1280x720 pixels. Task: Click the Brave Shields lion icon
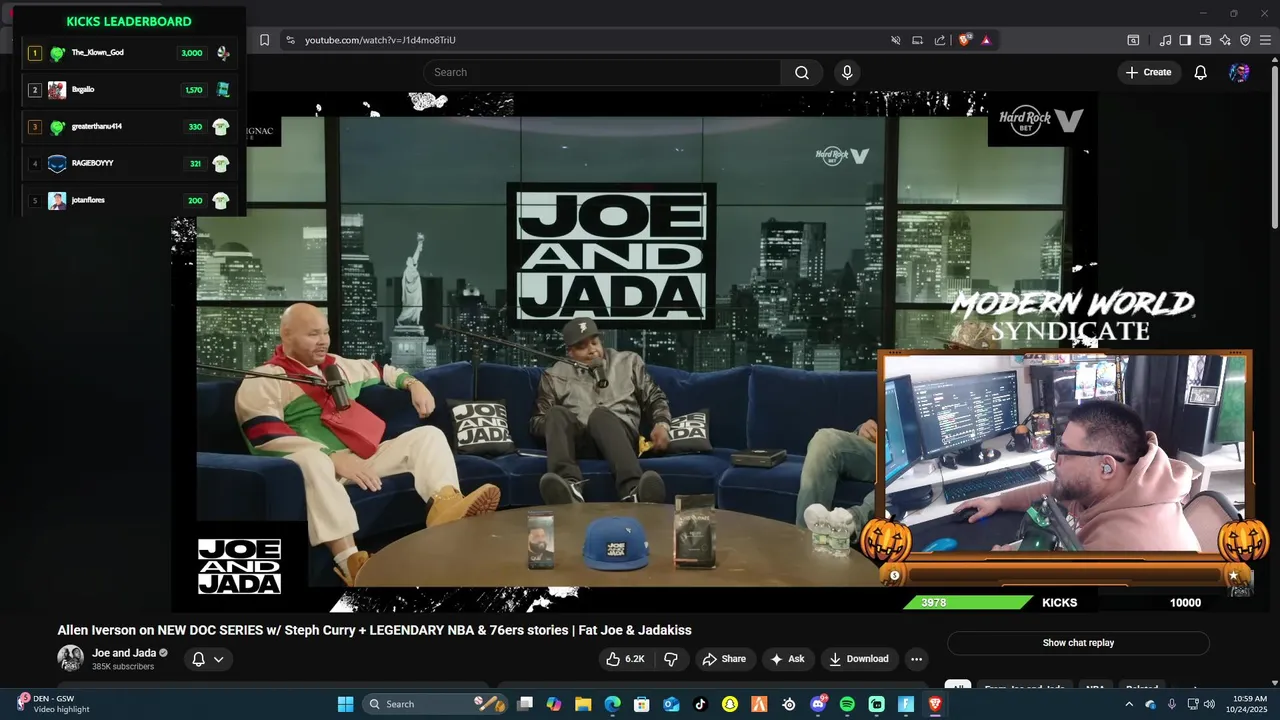(x=965, y=40)
